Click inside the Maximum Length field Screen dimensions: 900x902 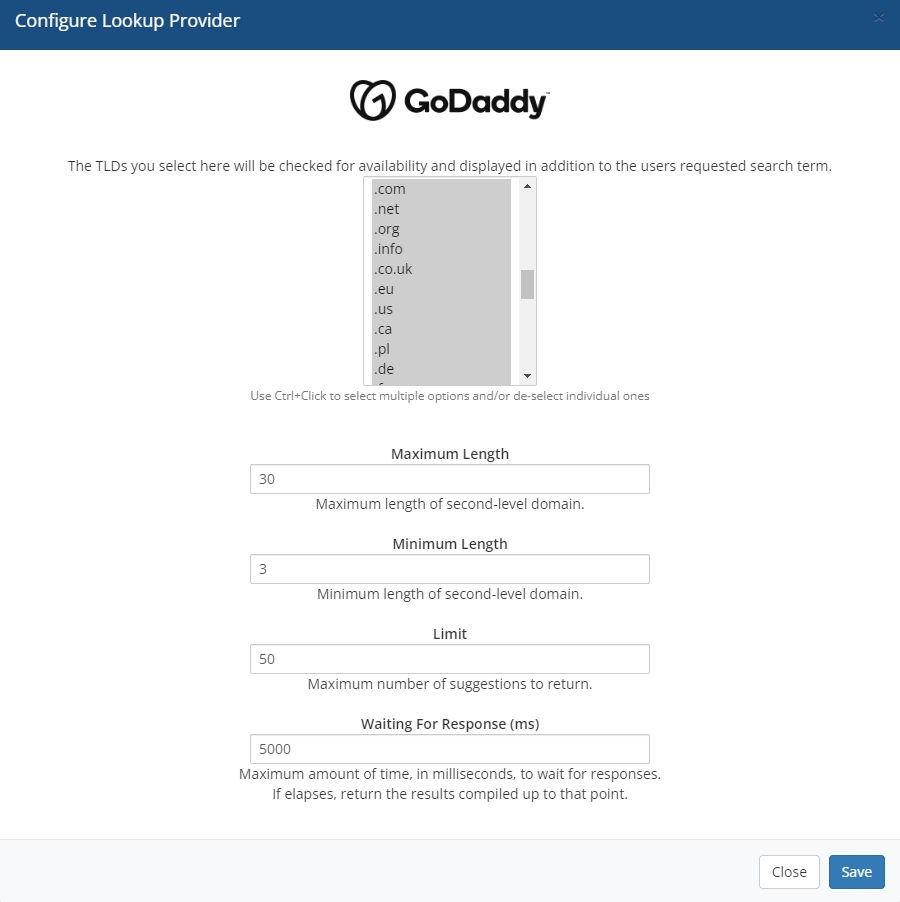click(449, 479)
